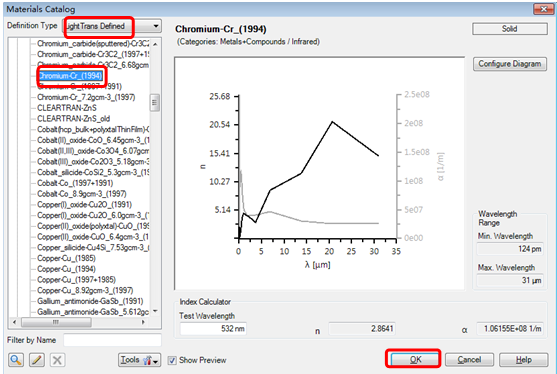Click the X delete material icon
Viewport: 557px width, 374px height.
pos(57,360)
